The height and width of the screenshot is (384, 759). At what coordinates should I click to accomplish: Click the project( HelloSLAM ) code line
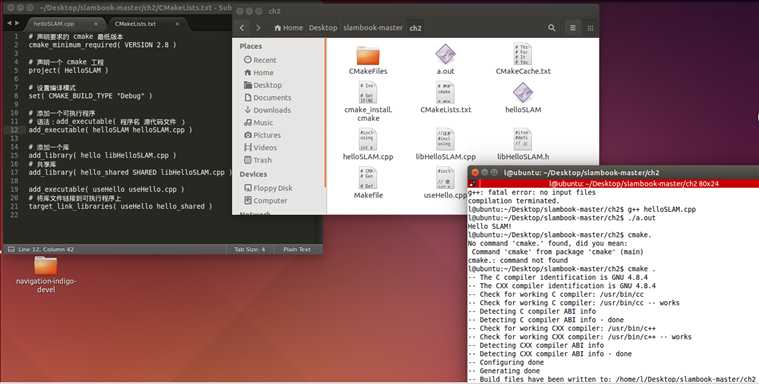click(68, 70)
